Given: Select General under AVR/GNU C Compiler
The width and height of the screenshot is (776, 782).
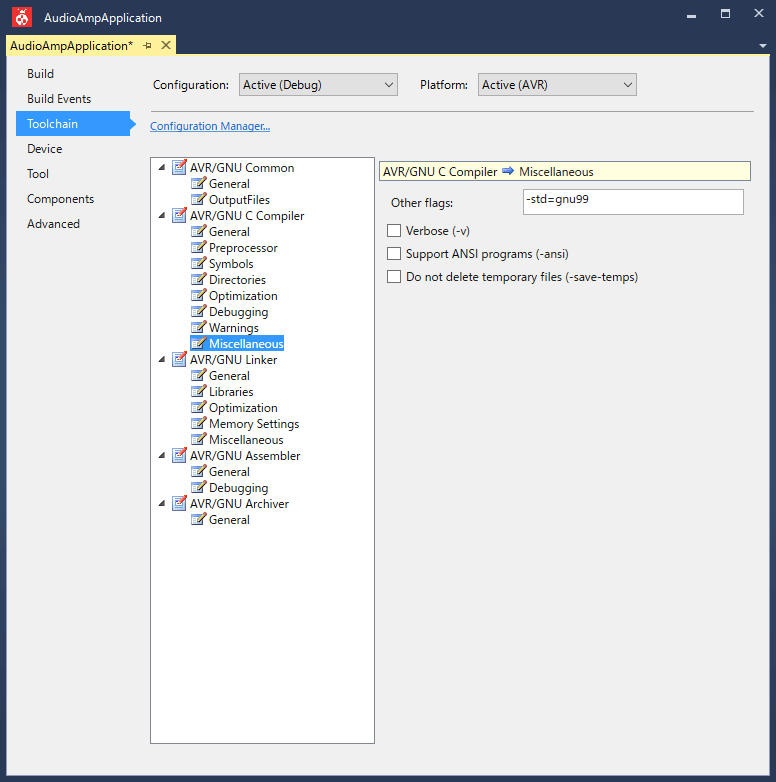Looking at the screenshot, I should [229, 231].
